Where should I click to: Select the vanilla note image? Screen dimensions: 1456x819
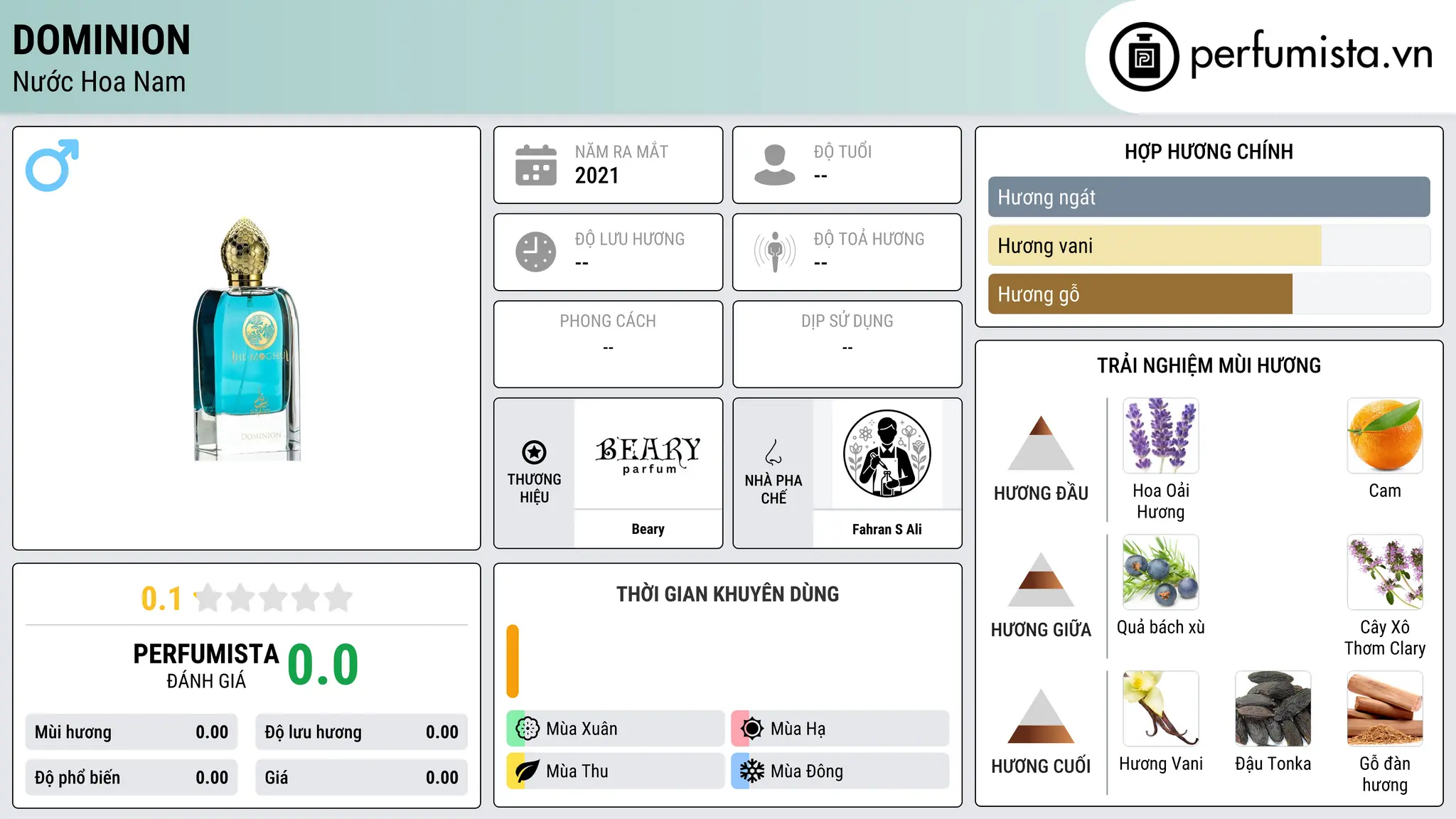tap(1161, 709)
